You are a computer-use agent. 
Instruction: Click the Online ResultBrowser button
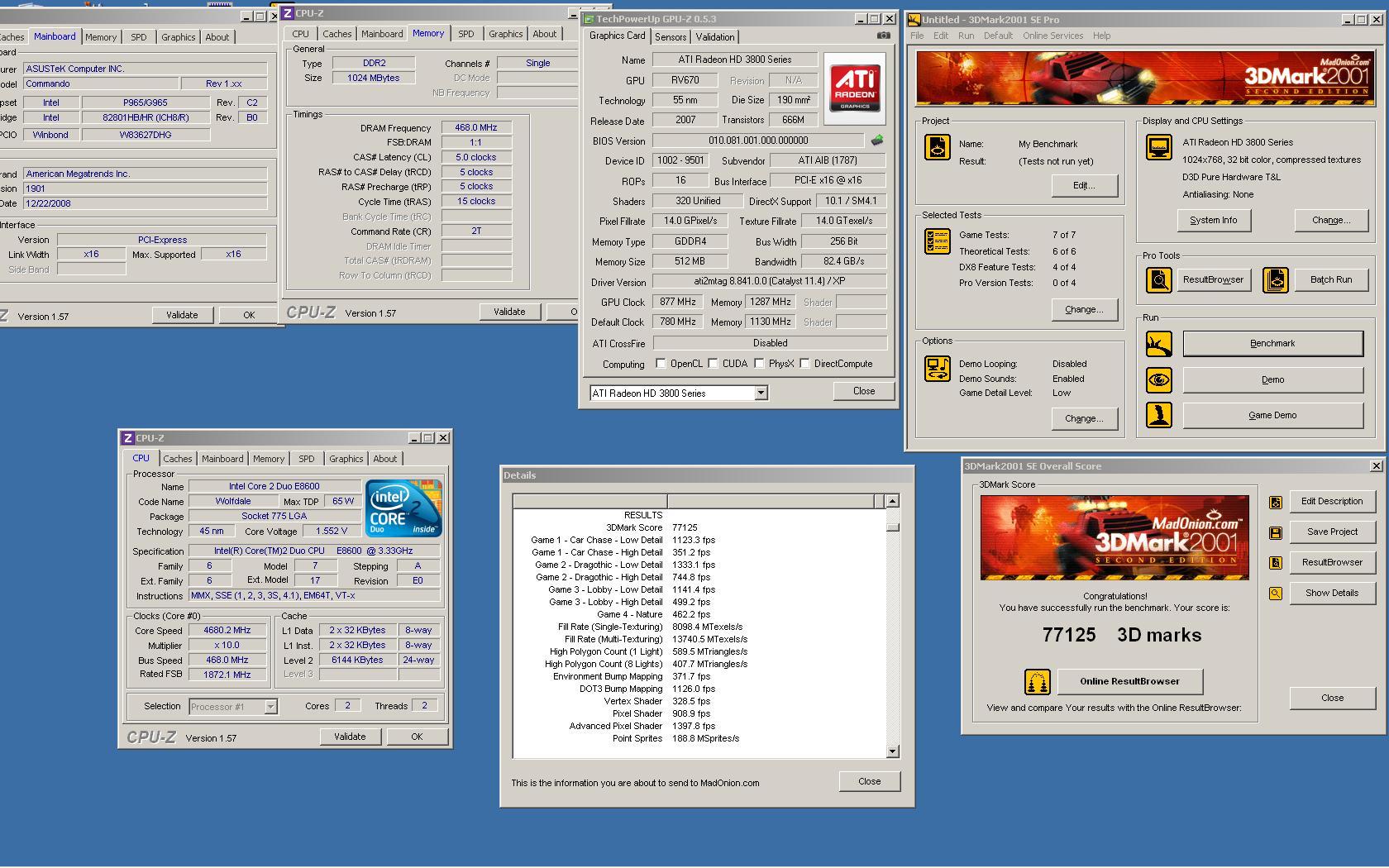[1129, 682]
